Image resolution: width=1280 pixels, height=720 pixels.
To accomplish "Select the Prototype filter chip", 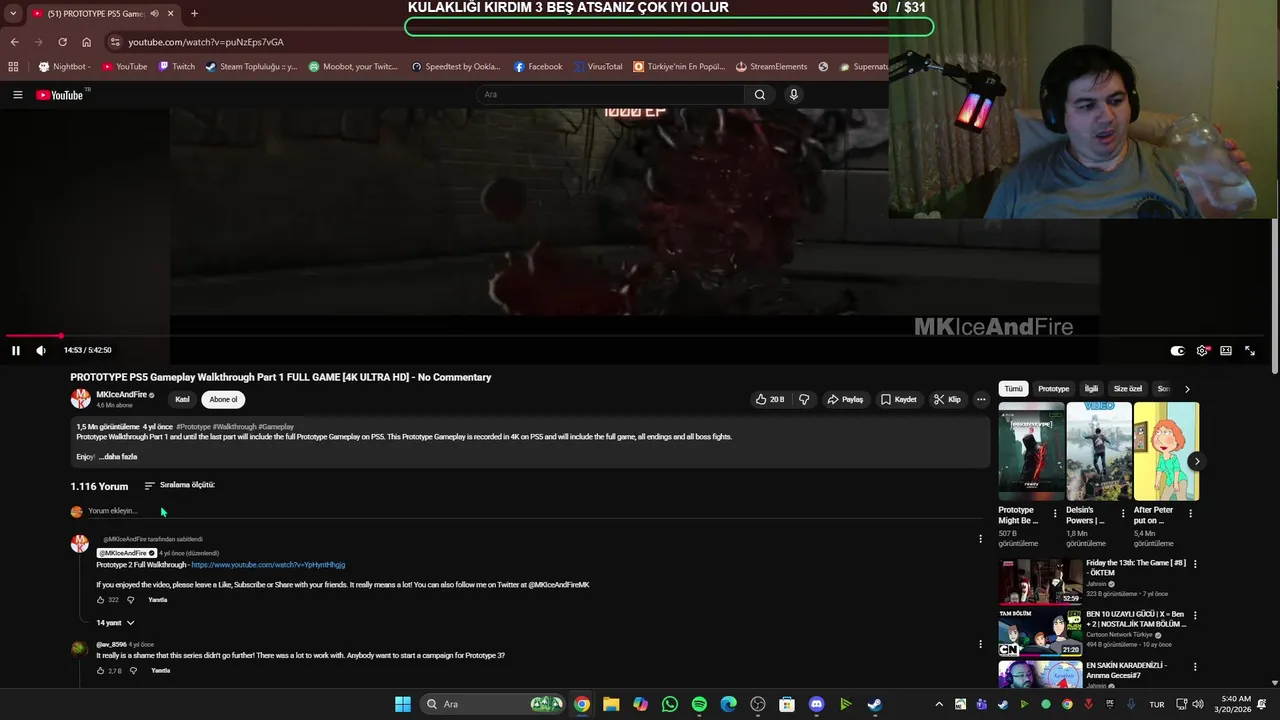I will tap(1053, 389).
